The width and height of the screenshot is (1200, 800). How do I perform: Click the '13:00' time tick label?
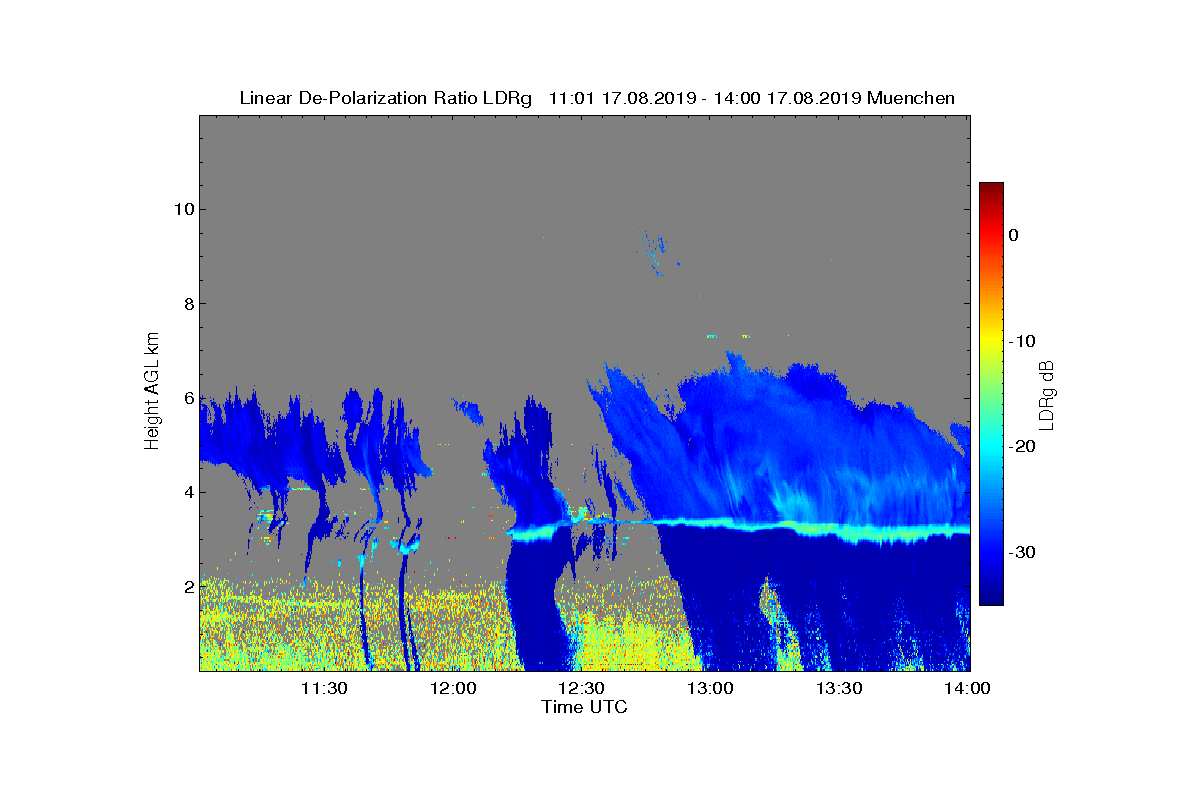711,688
